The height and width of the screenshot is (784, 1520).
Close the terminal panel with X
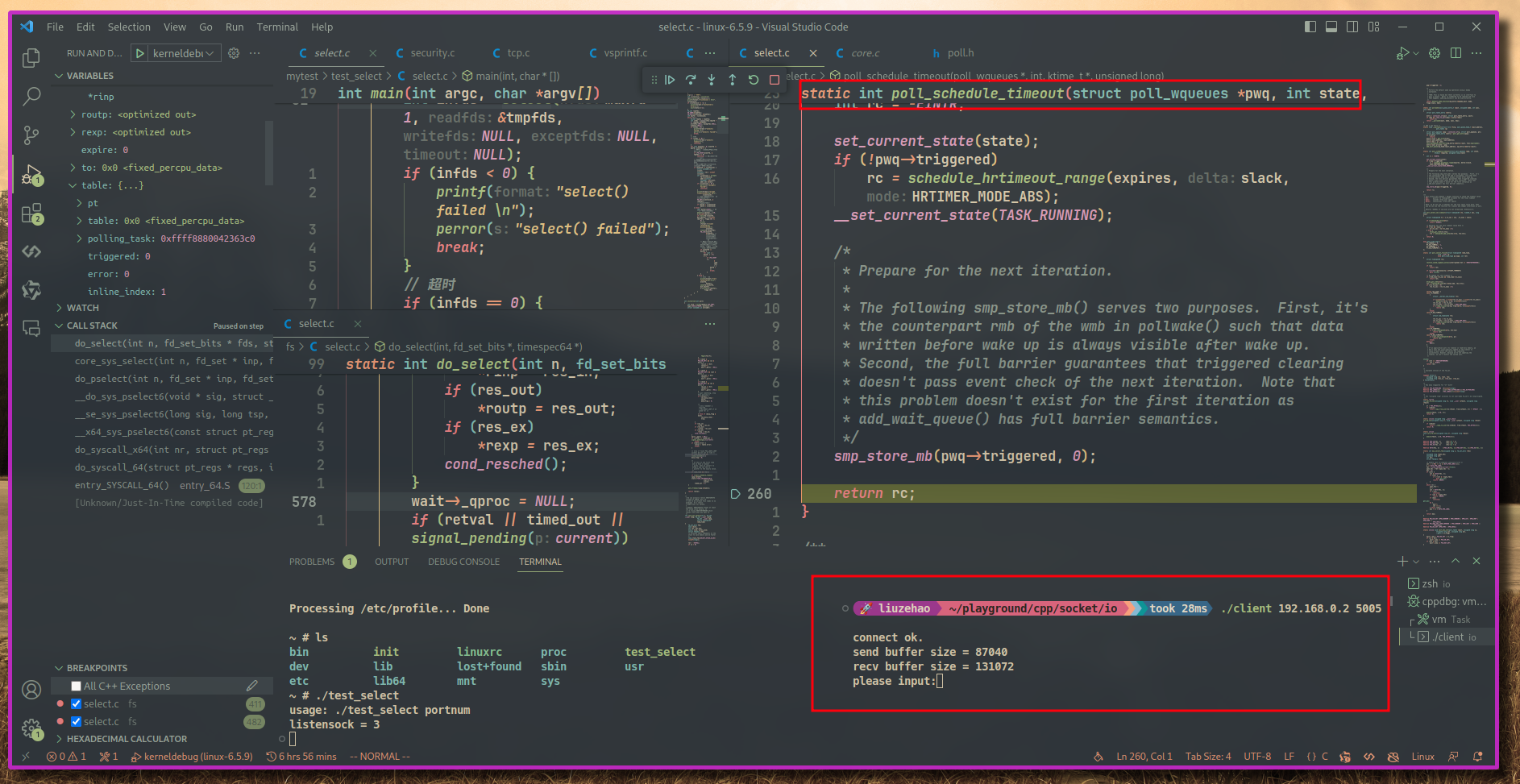pyautogui.click(x=1476, y=561)
